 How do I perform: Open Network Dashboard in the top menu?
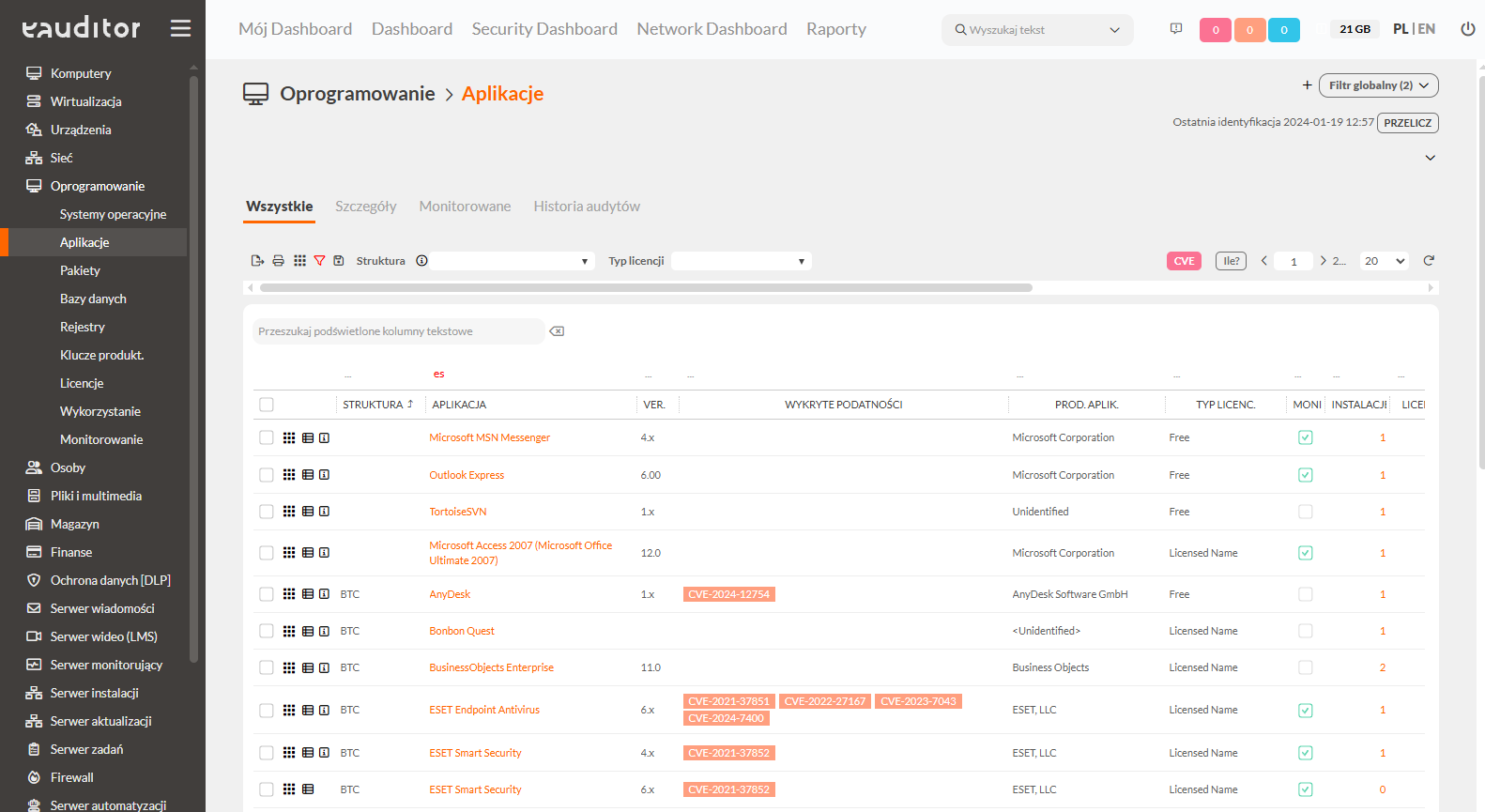click(712, 29)
